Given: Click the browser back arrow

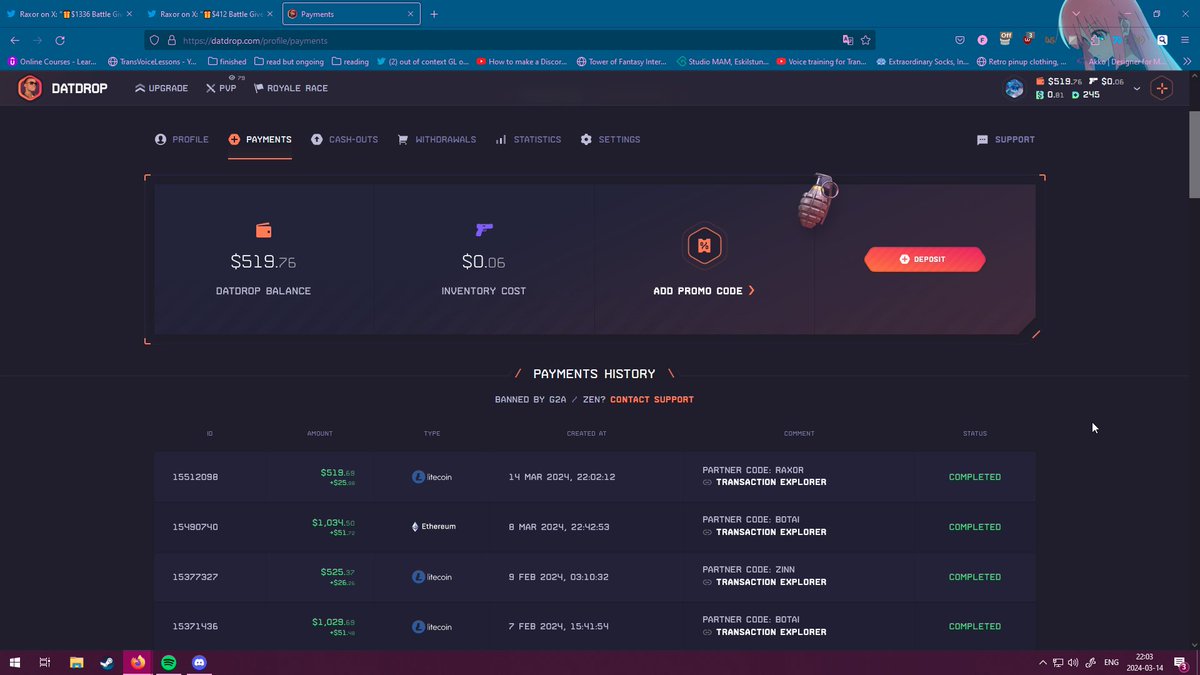Looking at the screenshot, I should pyautogui.click(x=14, y=40).
